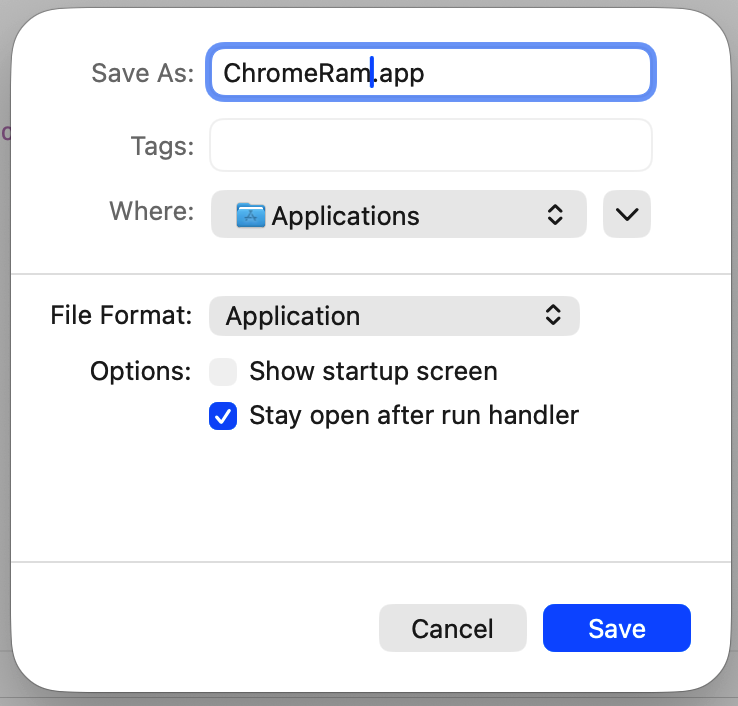The height and width of the screenshot is (706, 738).
Task: Open the File Format dropdown
Action: [x=394, y=316]
